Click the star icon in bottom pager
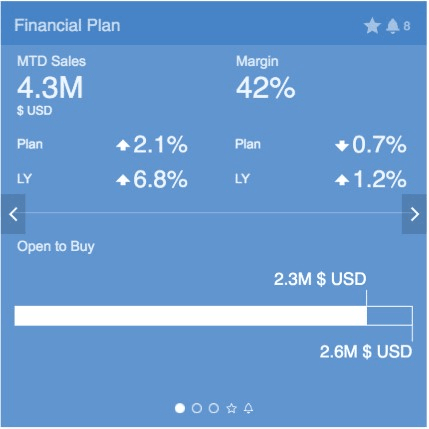429x429 pixels. (231, 408)
